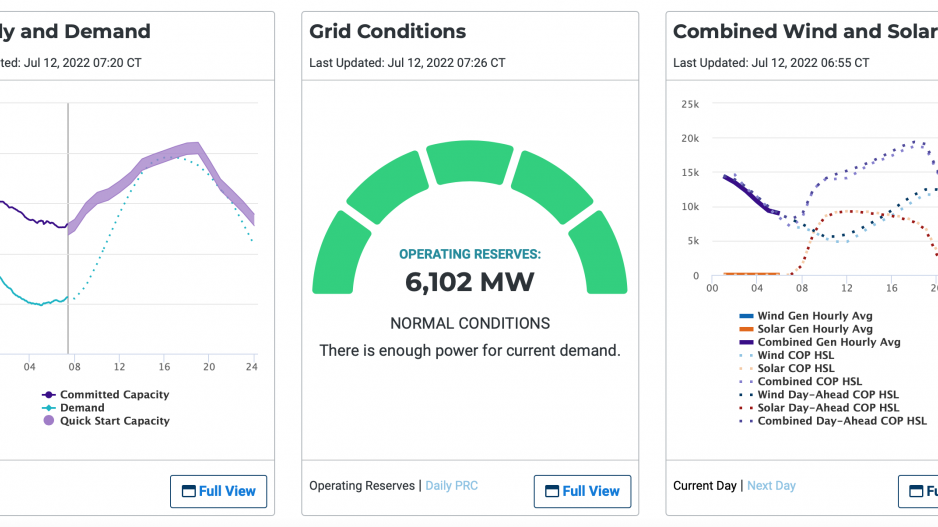Open Full View of Combined Wind and Solar
The height and width of the screenshot is (527, 938).
[x=918, y=491]
